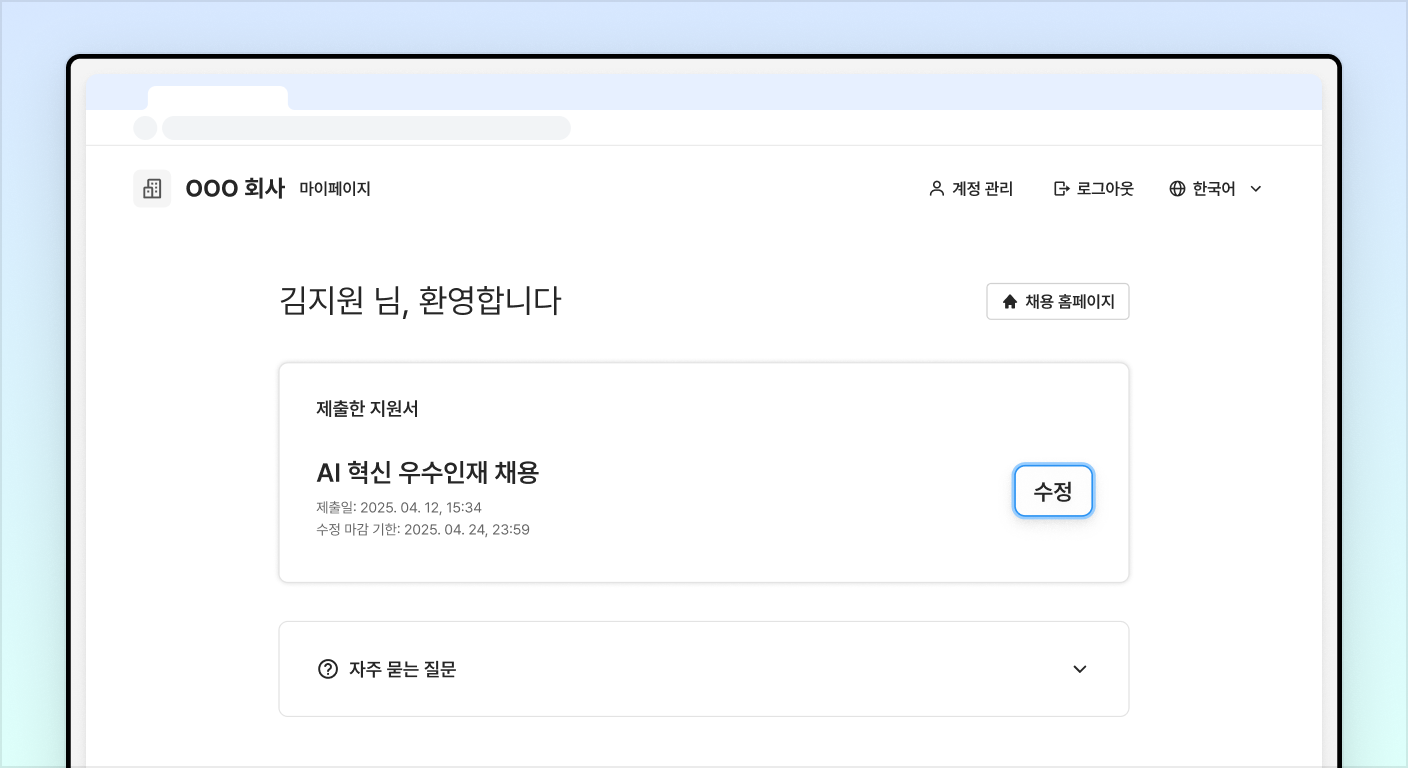Image resolution: width=1408 pixels, height=768 pixels.
Task: Click the person icon for account management
Action: 936,188
